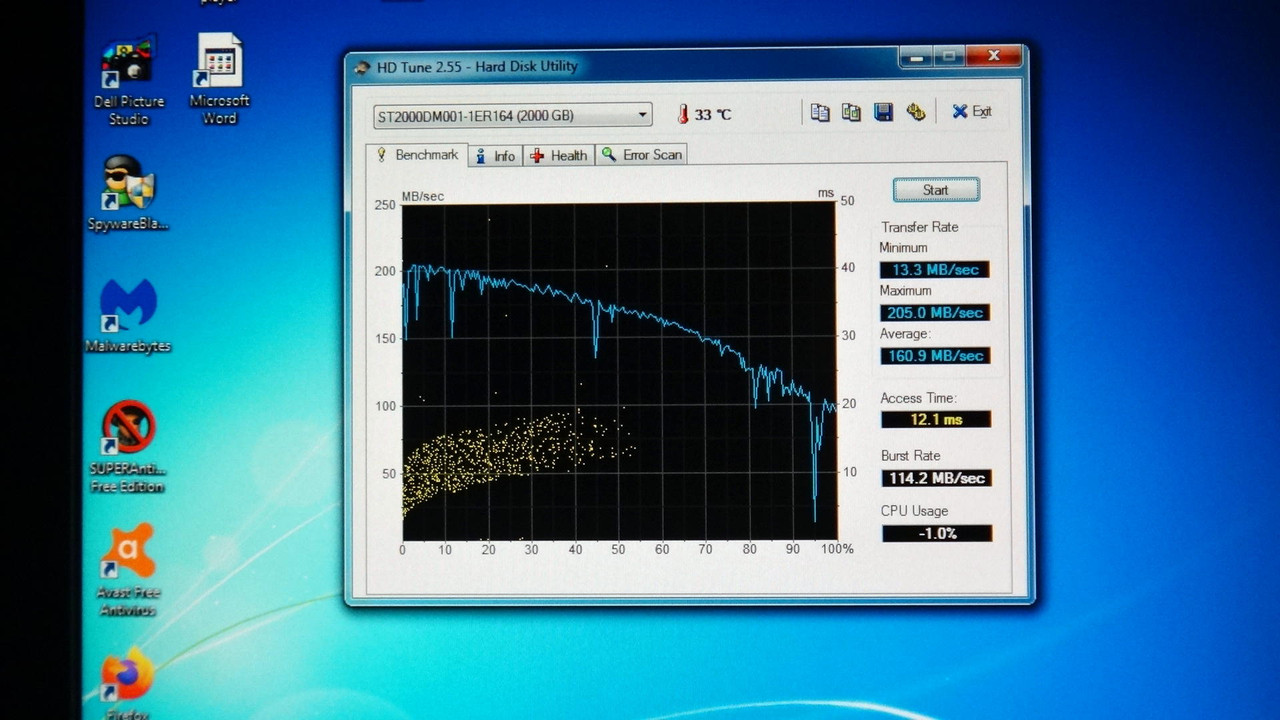Viewport: 1280px width, 720px height.
Task: Click the CPU Usage value -1.0%
Action: click(937, 534)
